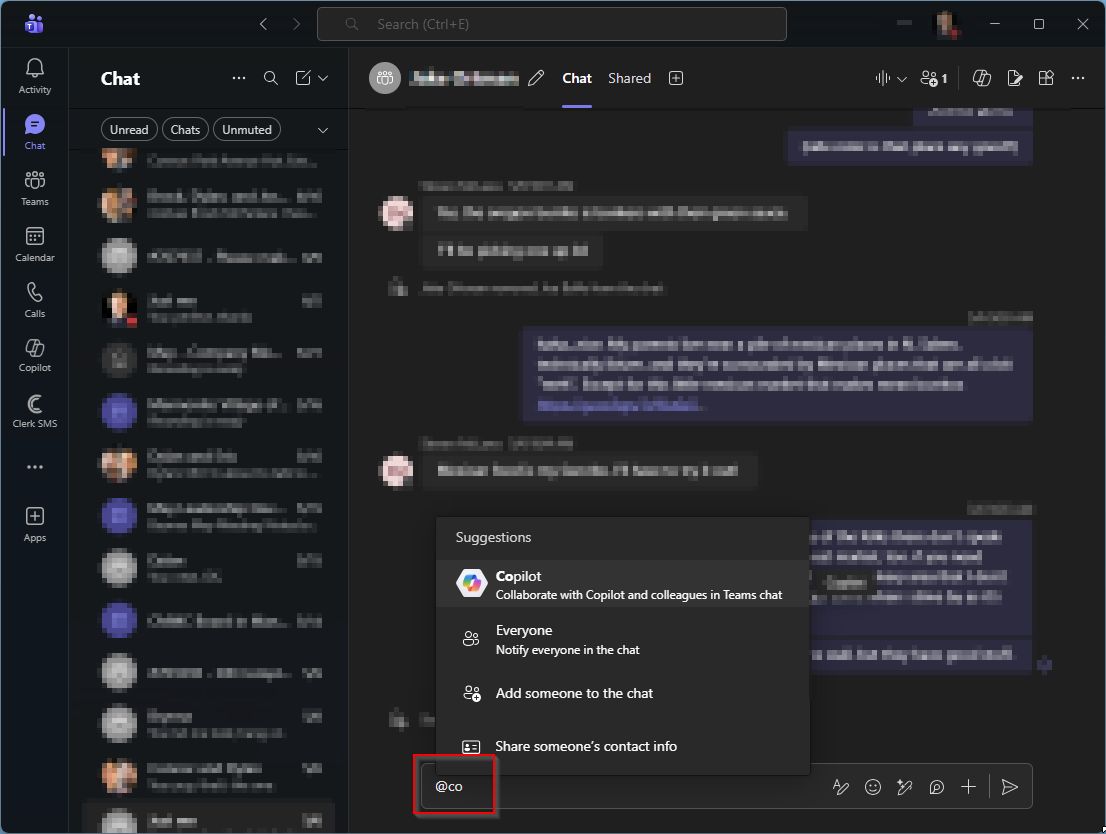Send the message
This screenshot has height=834, width=1106.
[1009, 787]
